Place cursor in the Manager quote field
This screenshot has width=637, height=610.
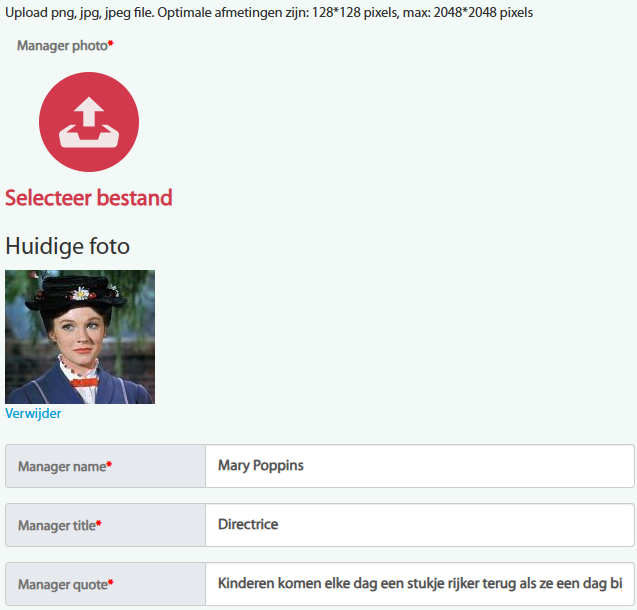click(x=420, y=584)
